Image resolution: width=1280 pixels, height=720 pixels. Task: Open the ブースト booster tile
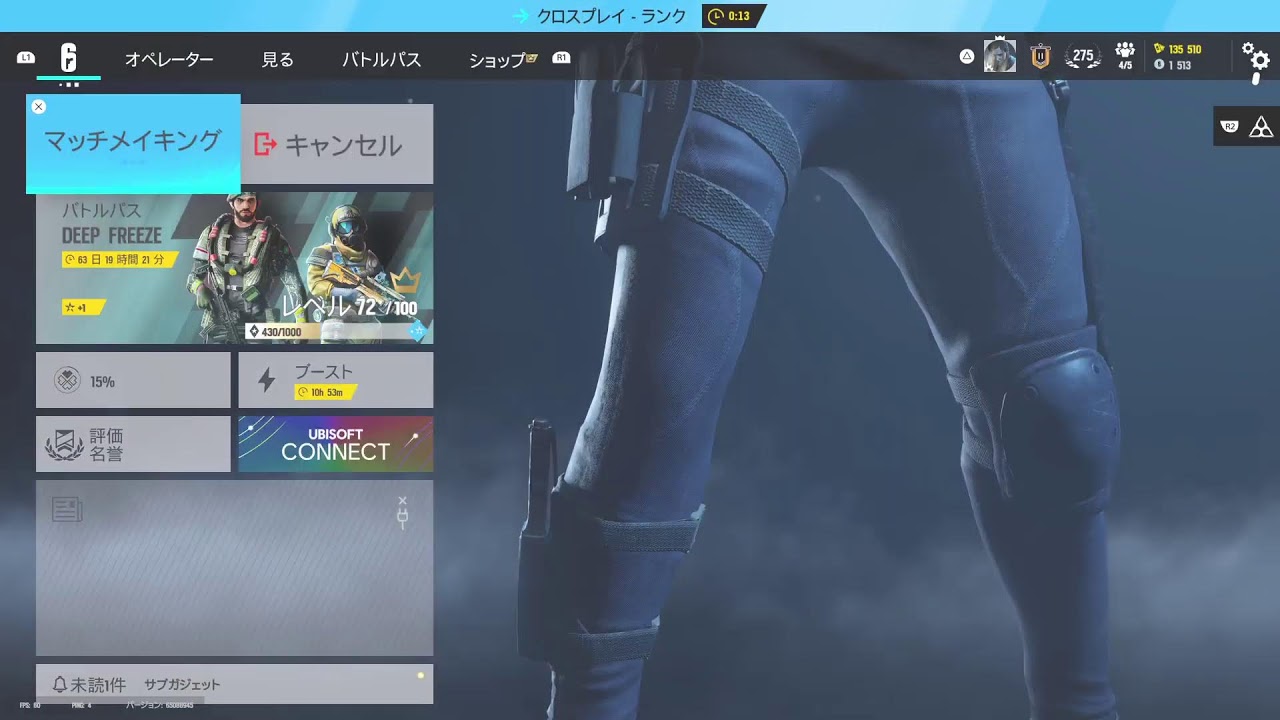(335, 380)
